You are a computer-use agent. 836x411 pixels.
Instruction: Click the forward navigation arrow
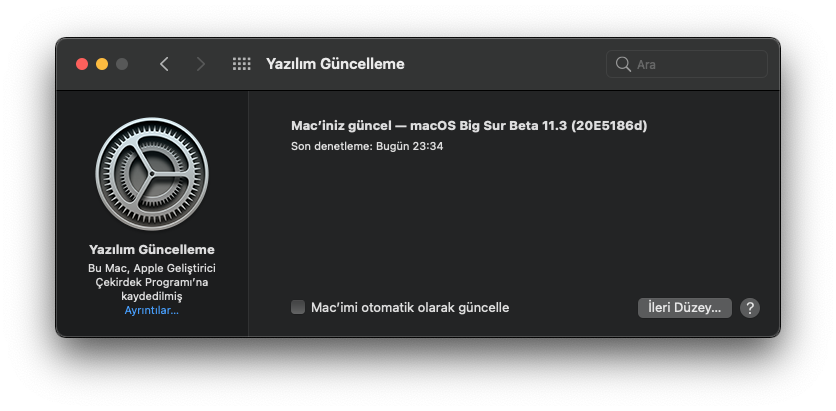tap(201, 64)
